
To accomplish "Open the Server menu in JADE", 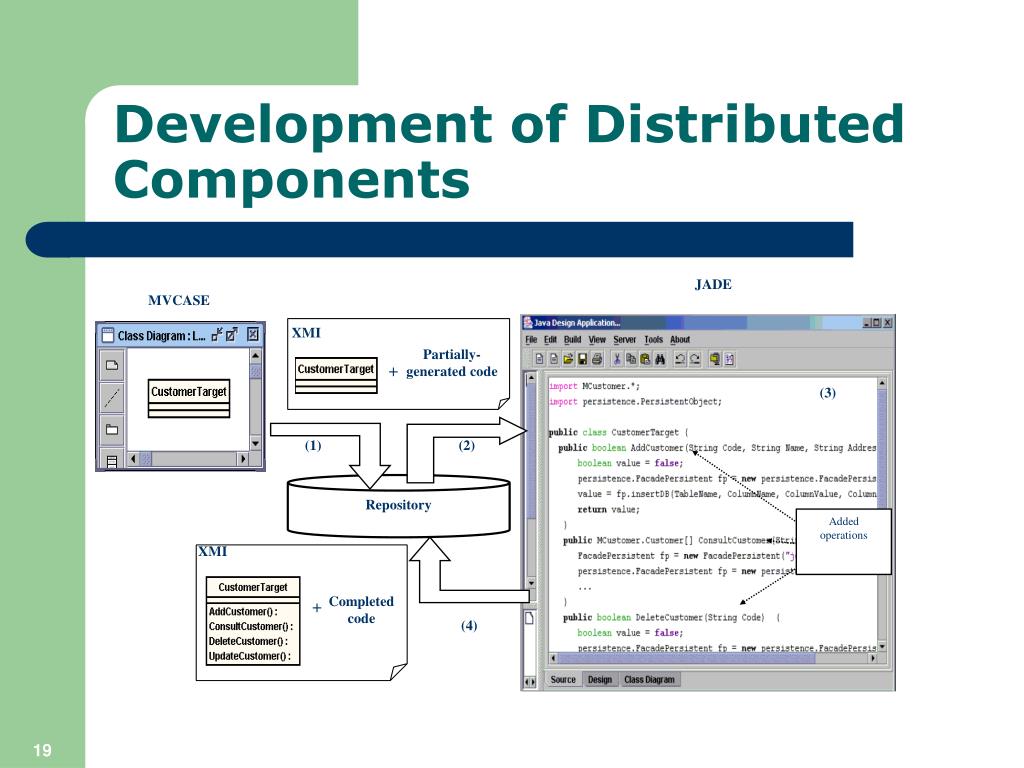I will (624, 340).
